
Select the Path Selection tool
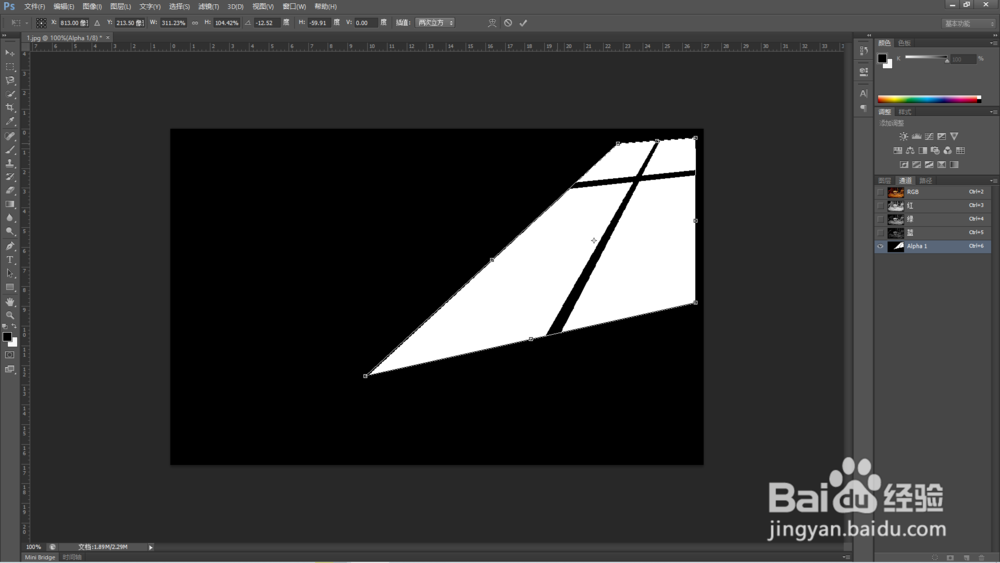[10, 274]
